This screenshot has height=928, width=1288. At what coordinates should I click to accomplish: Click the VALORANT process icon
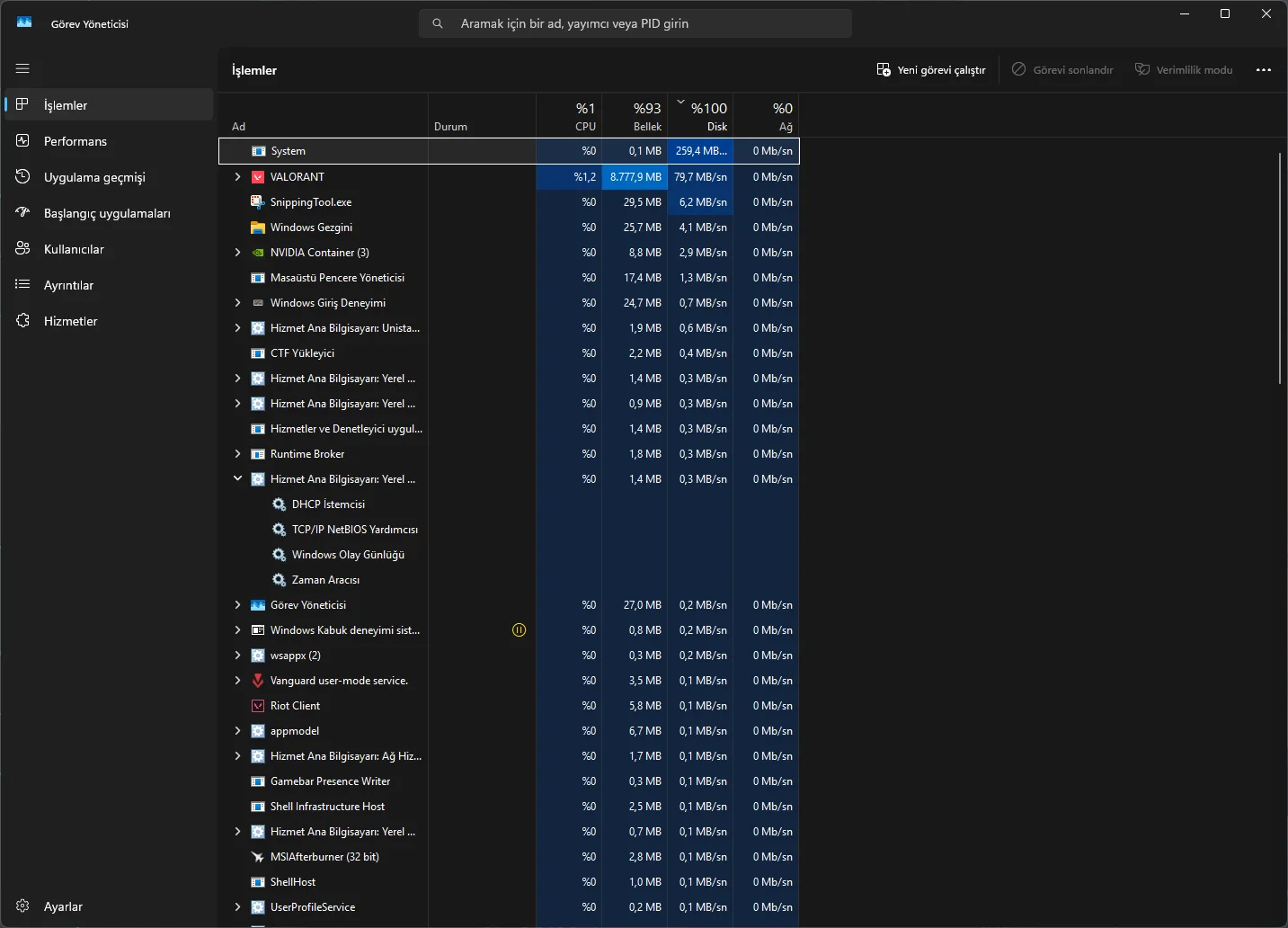258,177
